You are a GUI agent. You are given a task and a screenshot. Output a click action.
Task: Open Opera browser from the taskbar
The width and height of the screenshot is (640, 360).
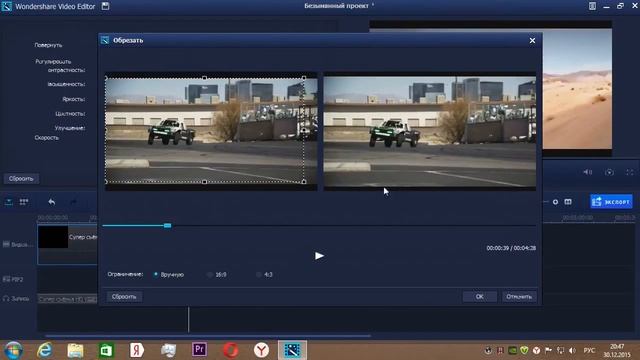coord(231,350)
